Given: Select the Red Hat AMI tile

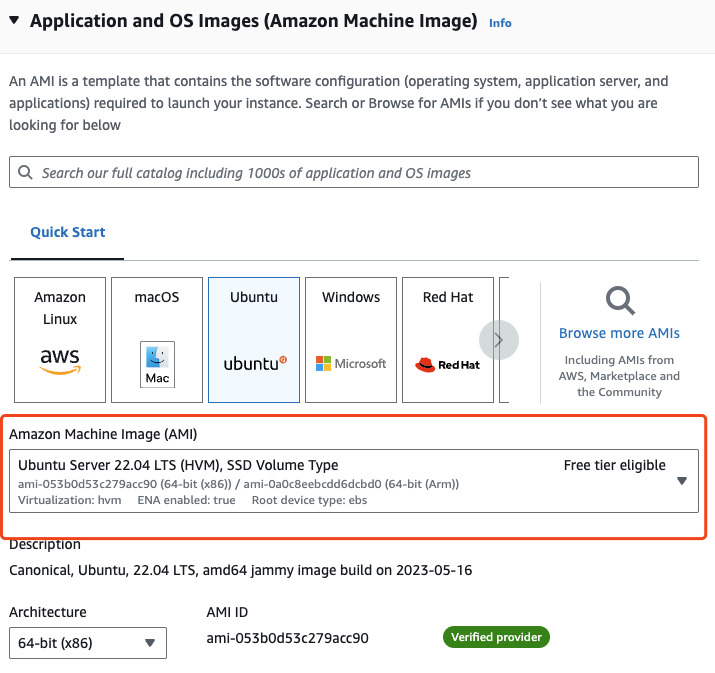Looking at the screenshot, I should pyautogui.click(x=448, y=340).
